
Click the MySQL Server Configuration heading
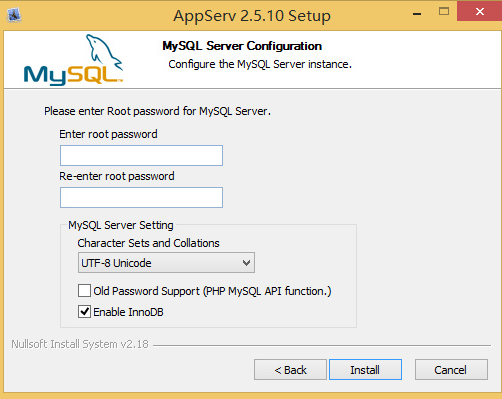click(242, 46)
